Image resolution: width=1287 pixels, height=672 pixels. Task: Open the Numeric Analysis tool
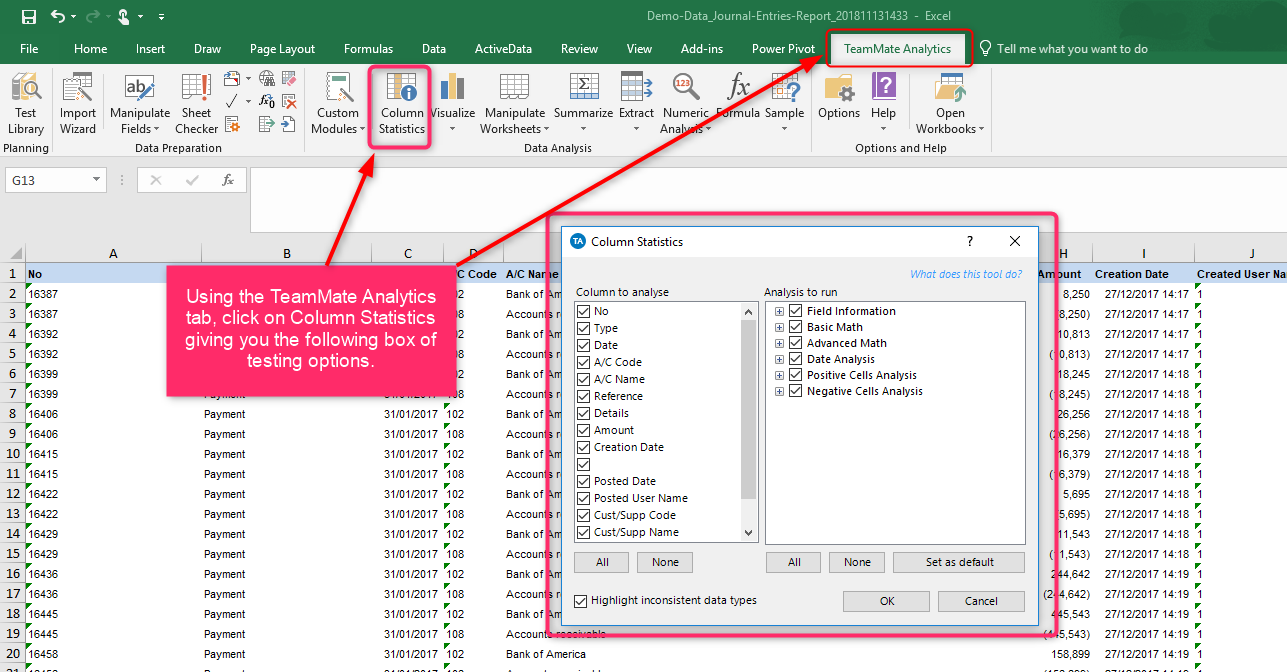(x=685, y=104)
